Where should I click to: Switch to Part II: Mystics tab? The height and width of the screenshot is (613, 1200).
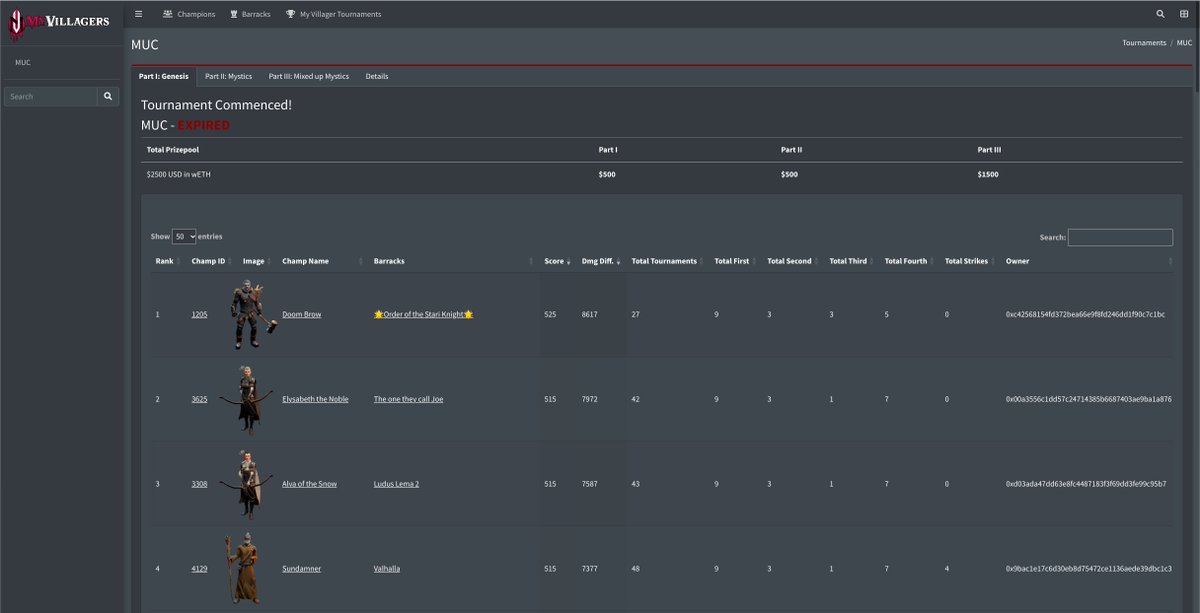[228, 76]
